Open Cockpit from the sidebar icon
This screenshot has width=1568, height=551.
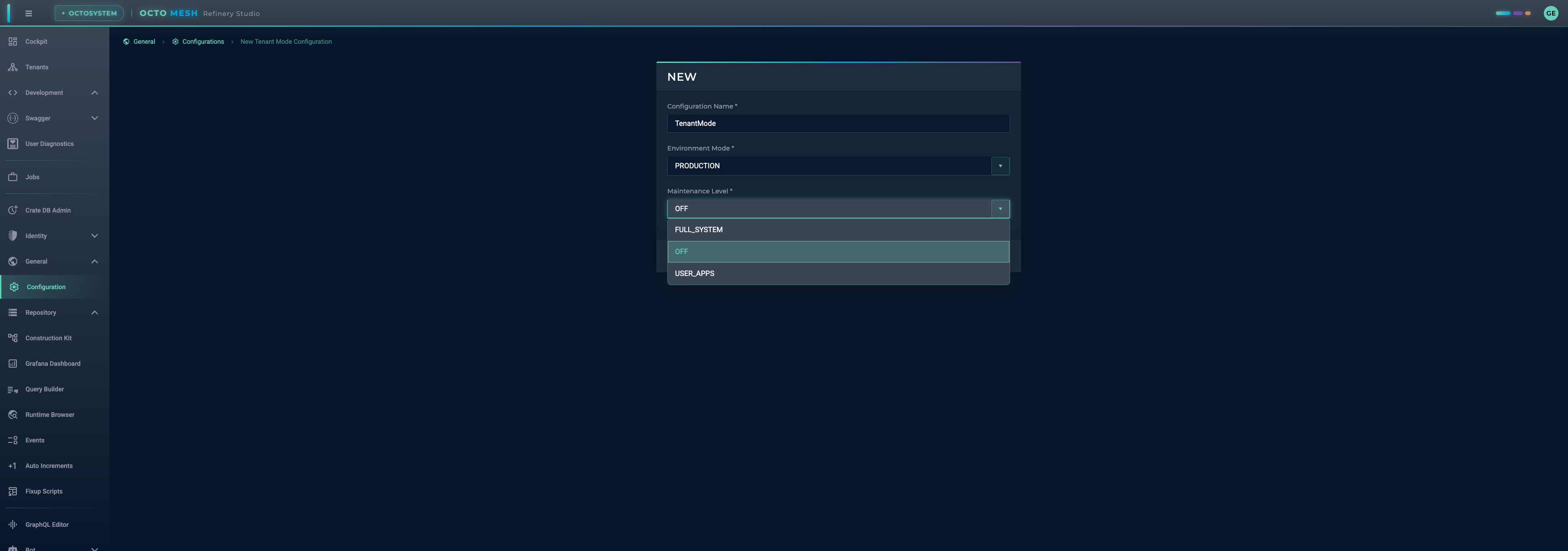click(13, 42)
